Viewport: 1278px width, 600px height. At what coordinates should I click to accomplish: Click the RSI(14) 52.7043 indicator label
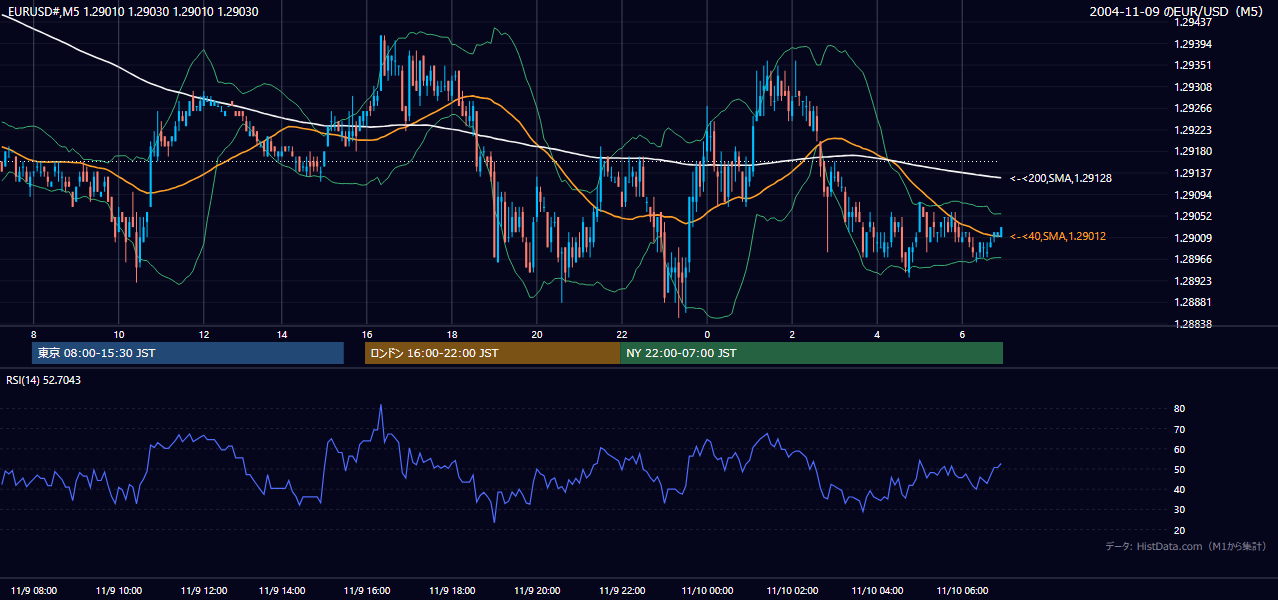[x=44, y=380]
